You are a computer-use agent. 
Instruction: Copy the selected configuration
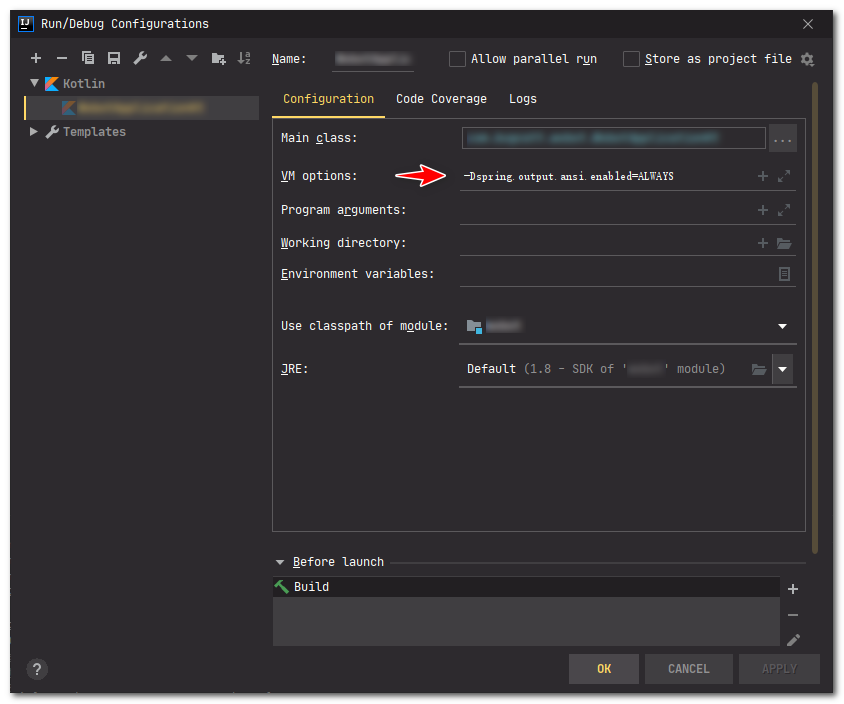pyautogui.click(x=88, y=59)
